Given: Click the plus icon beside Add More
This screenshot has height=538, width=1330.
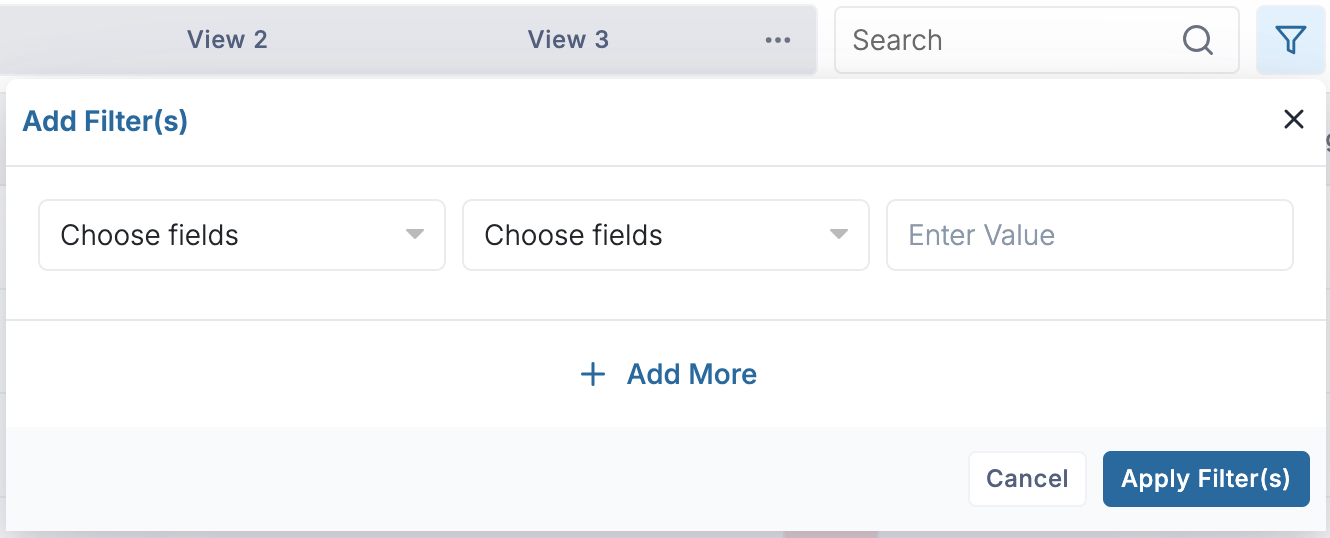Looking at the screenshot, I should click(593, 375).
